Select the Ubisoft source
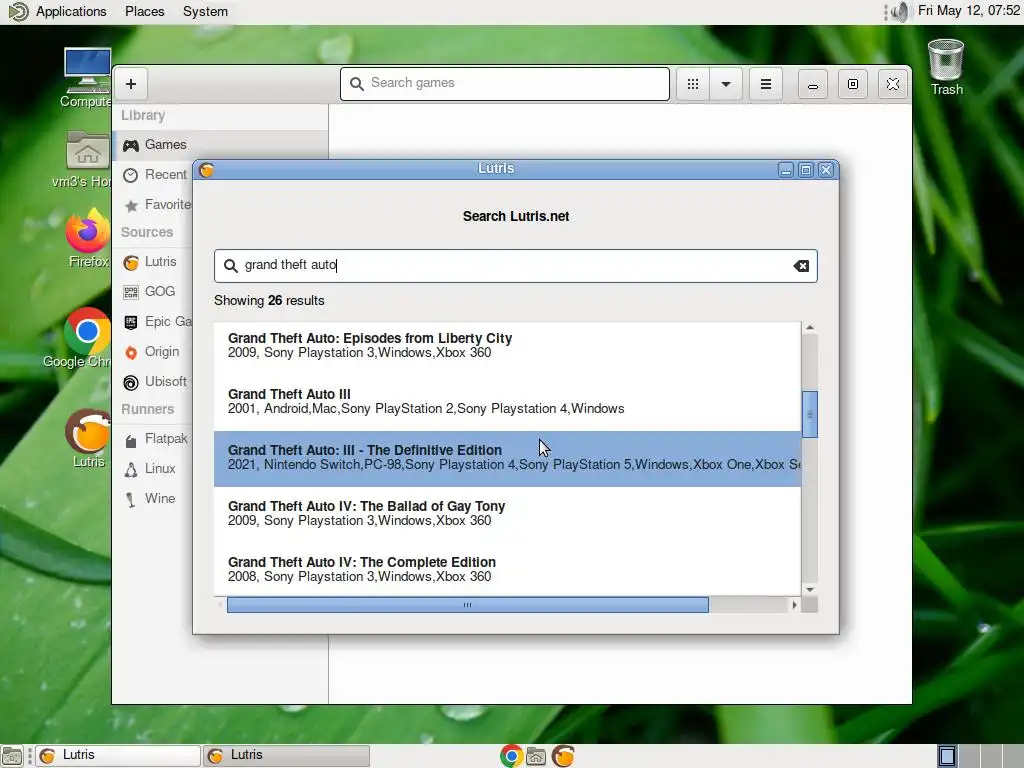This screenshot has height=768, width=1024. coord(155,381)
